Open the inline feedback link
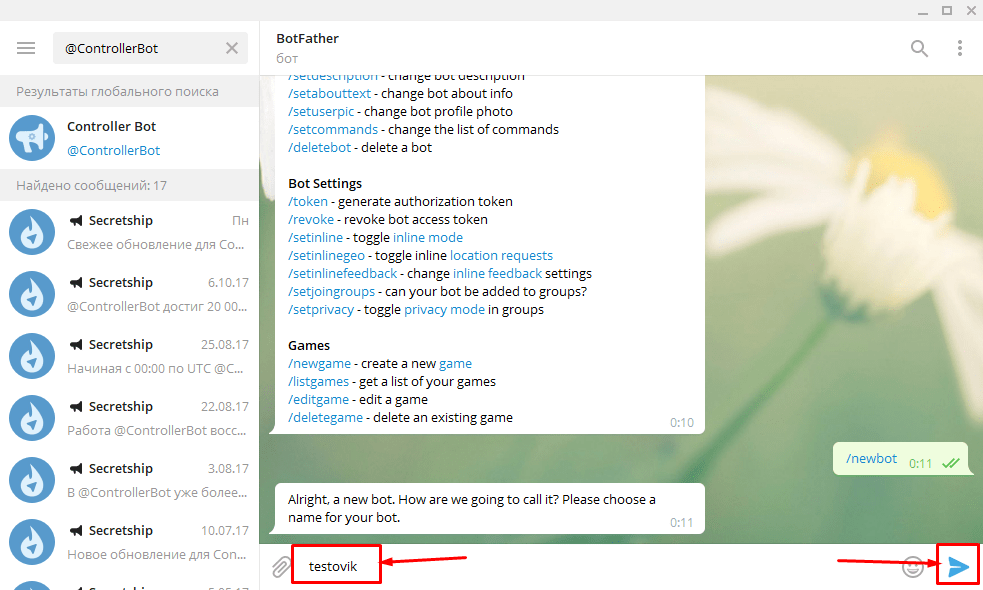Screen dimensions: 983x590 [497, 273]
